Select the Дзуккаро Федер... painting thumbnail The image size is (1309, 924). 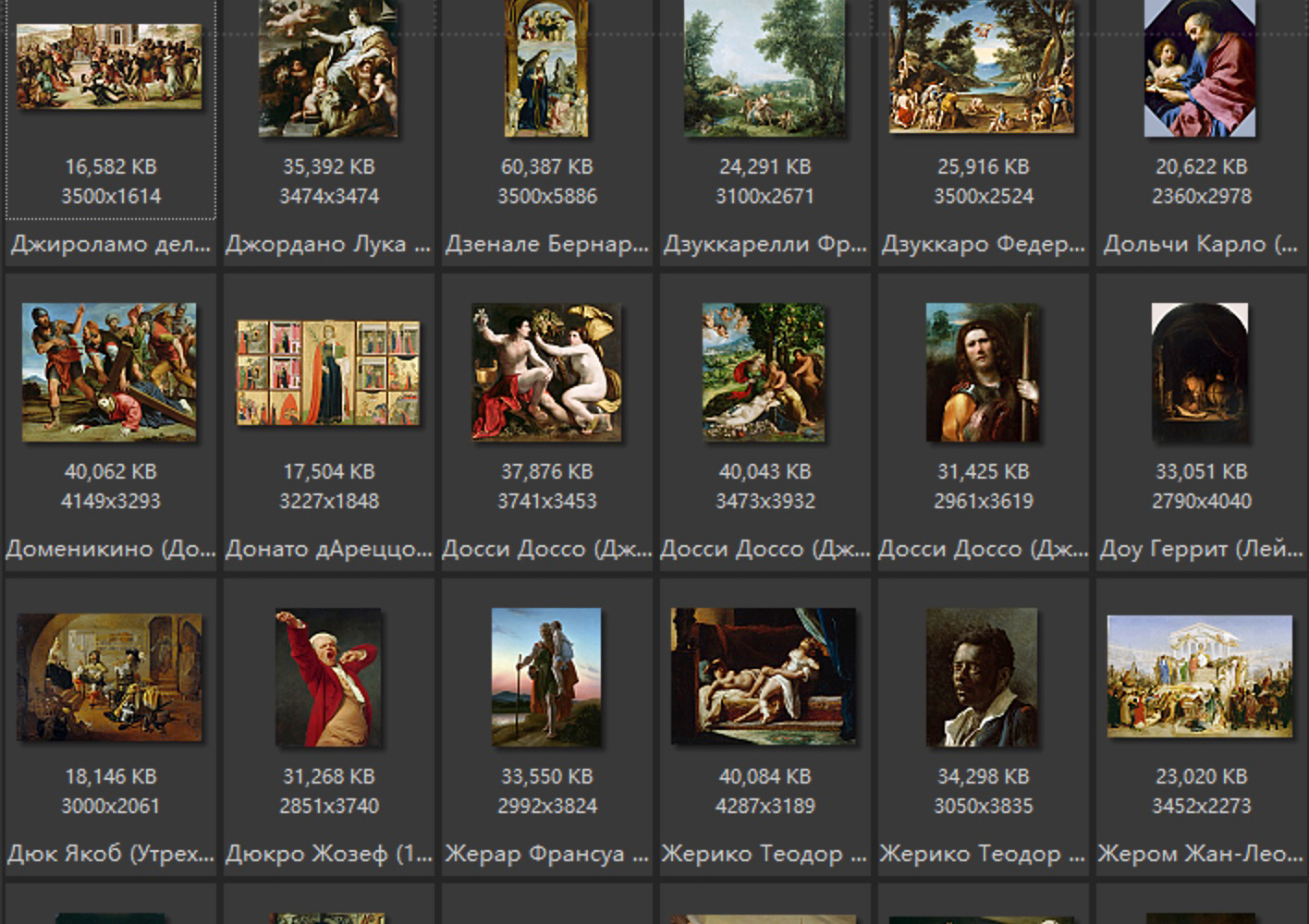(x=982, y=68)
